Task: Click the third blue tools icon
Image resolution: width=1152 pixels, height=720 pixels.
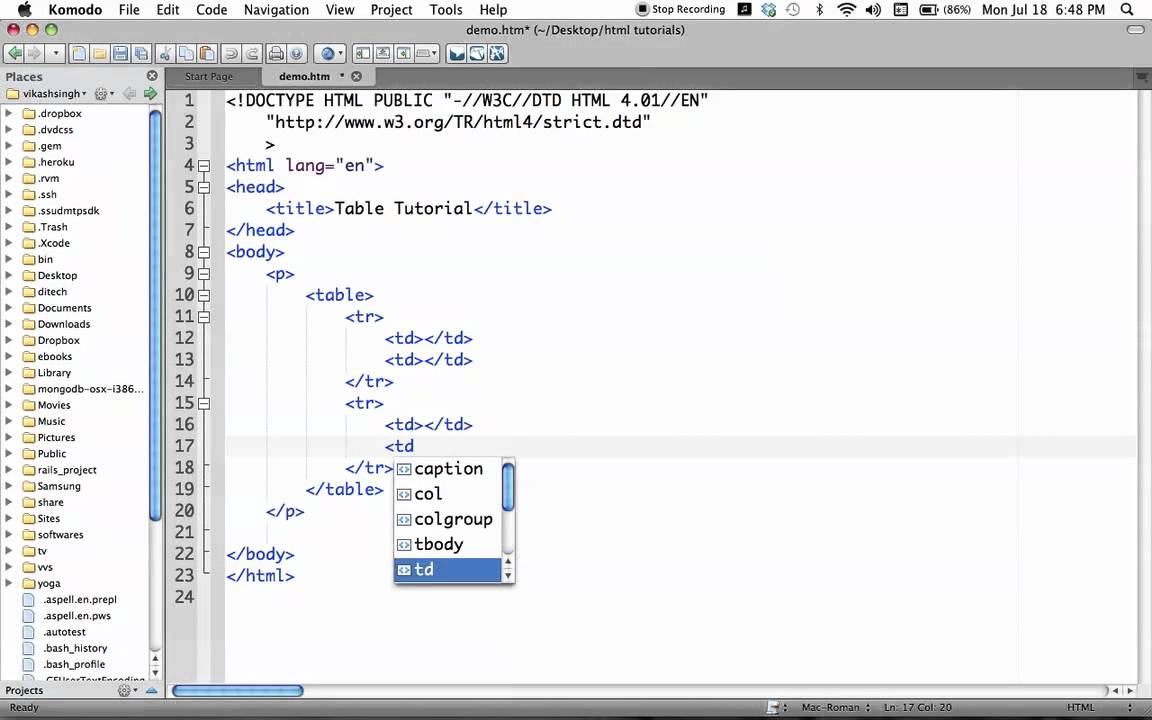Action: (498, 54)
